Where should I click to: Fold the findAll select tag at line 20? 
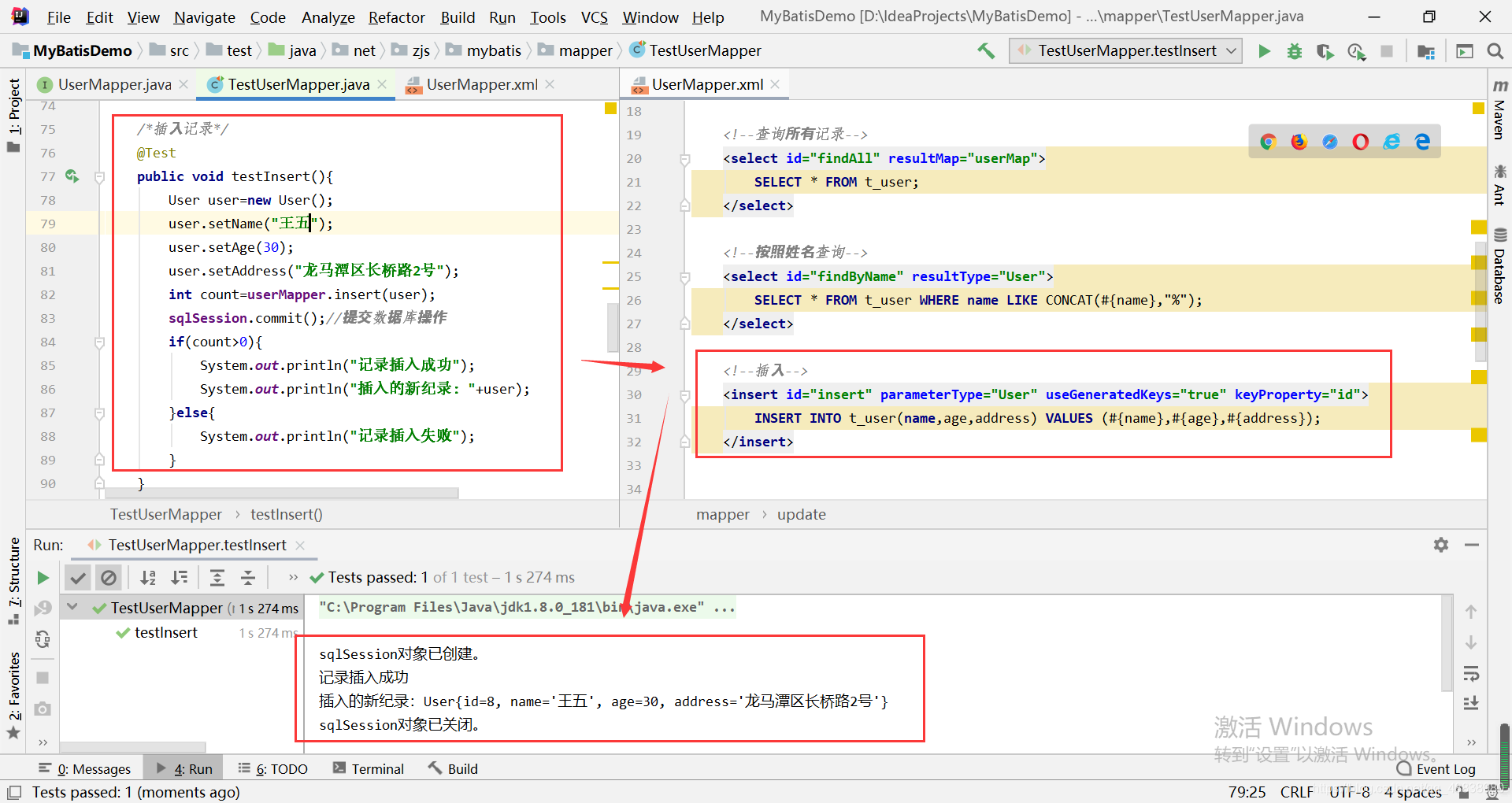[x=684, y=159]
